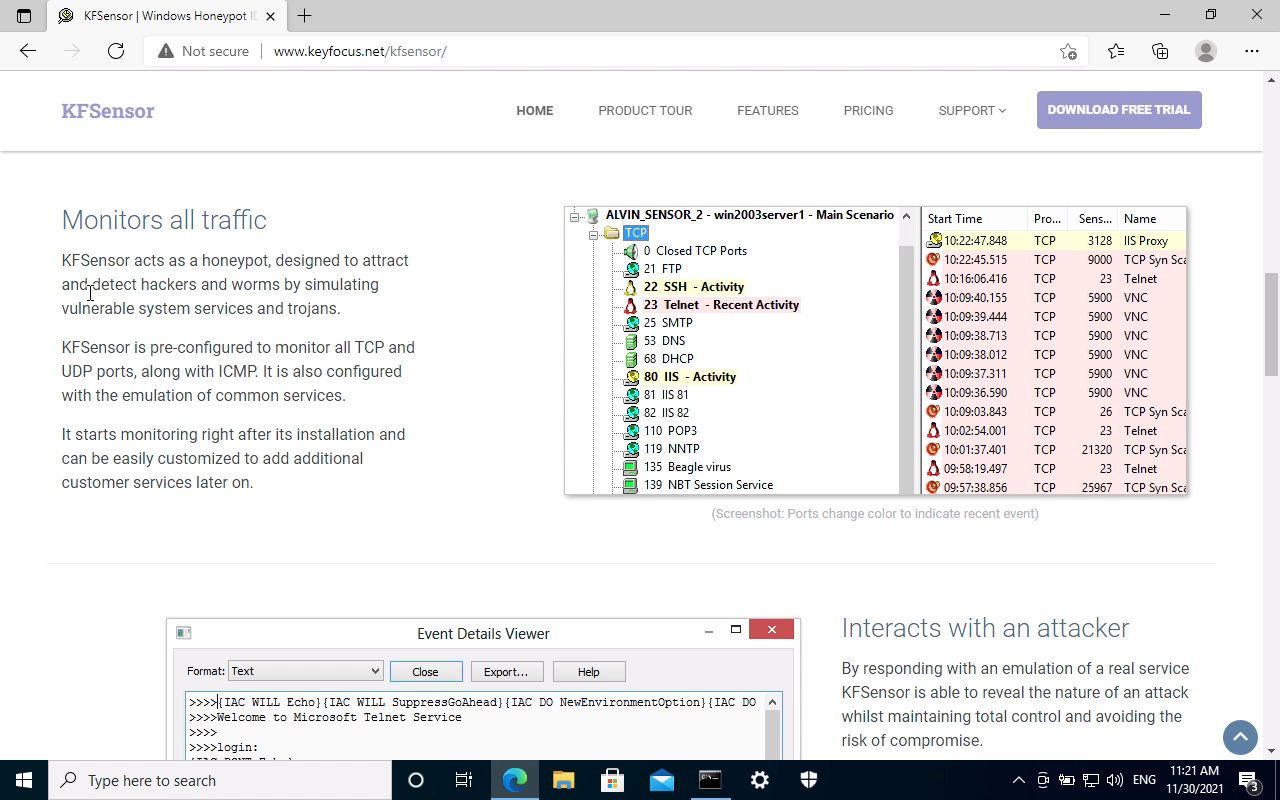
Task: Open a new browser tab
Action: pyautogui.click(x=305, y=15)
